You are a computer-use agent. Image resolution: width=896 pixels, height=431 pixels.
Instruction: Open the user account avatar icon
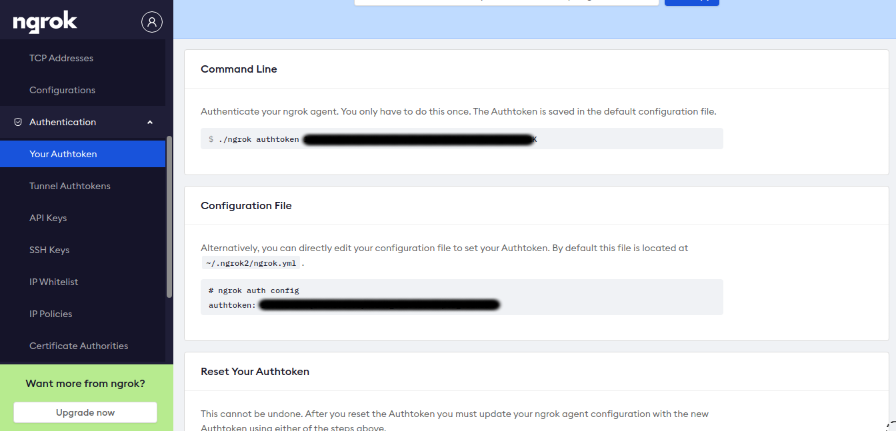[x=151, y=22]
